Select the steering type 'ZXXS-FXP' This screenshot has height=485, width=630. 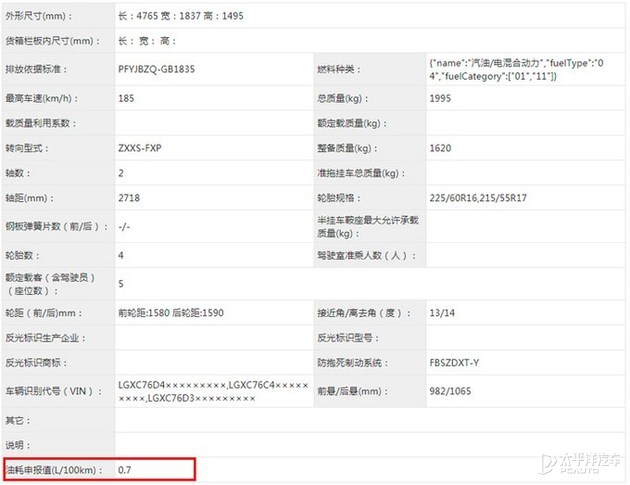tap(140, 148)
